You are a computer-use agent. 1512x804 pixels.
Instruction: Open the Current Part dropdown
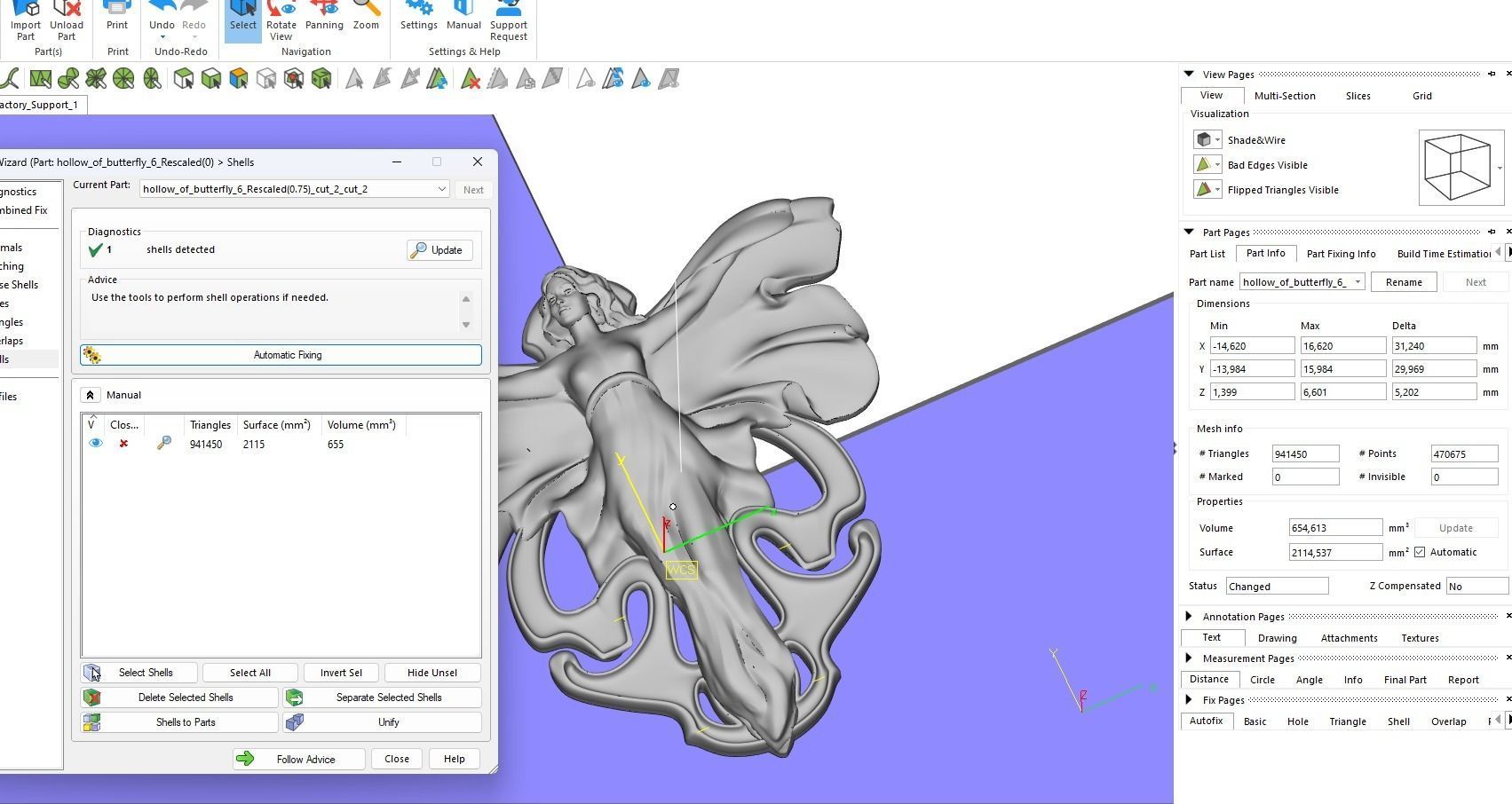click(x=441, y=189)
